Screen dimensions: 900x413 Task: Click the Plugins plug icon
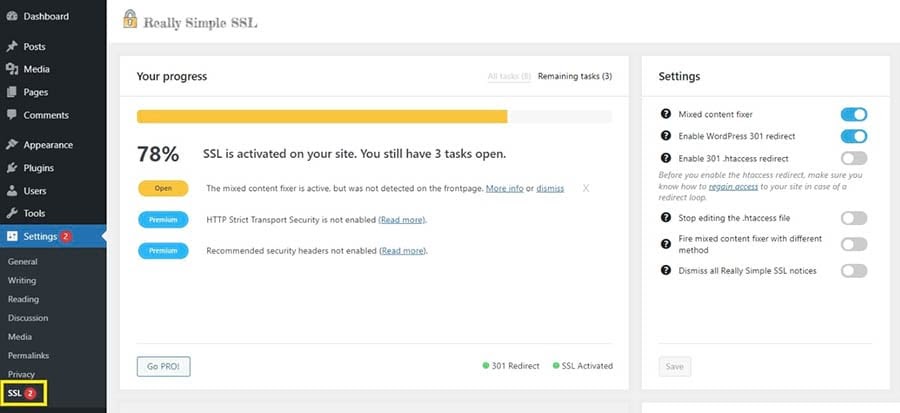tap(12, 168)
